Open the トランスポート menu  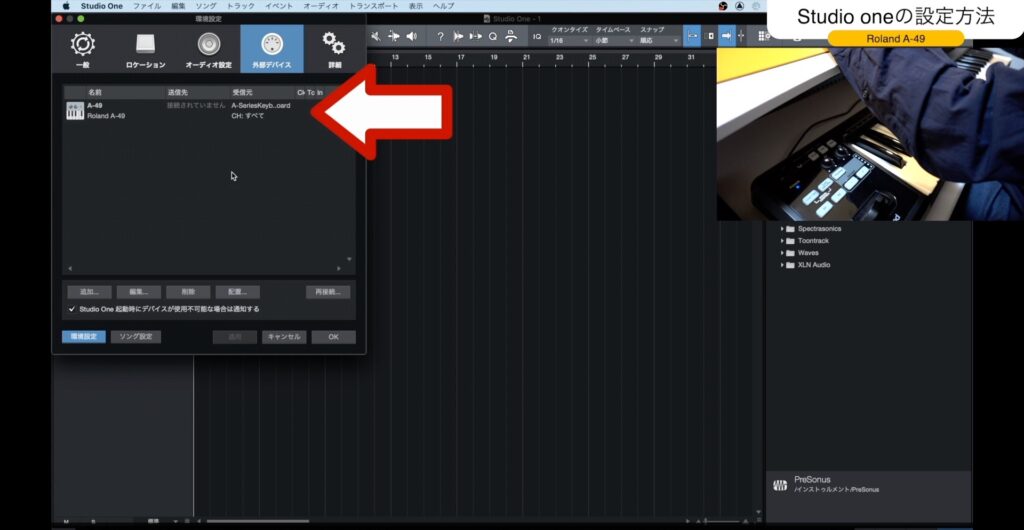coord(374,6)
